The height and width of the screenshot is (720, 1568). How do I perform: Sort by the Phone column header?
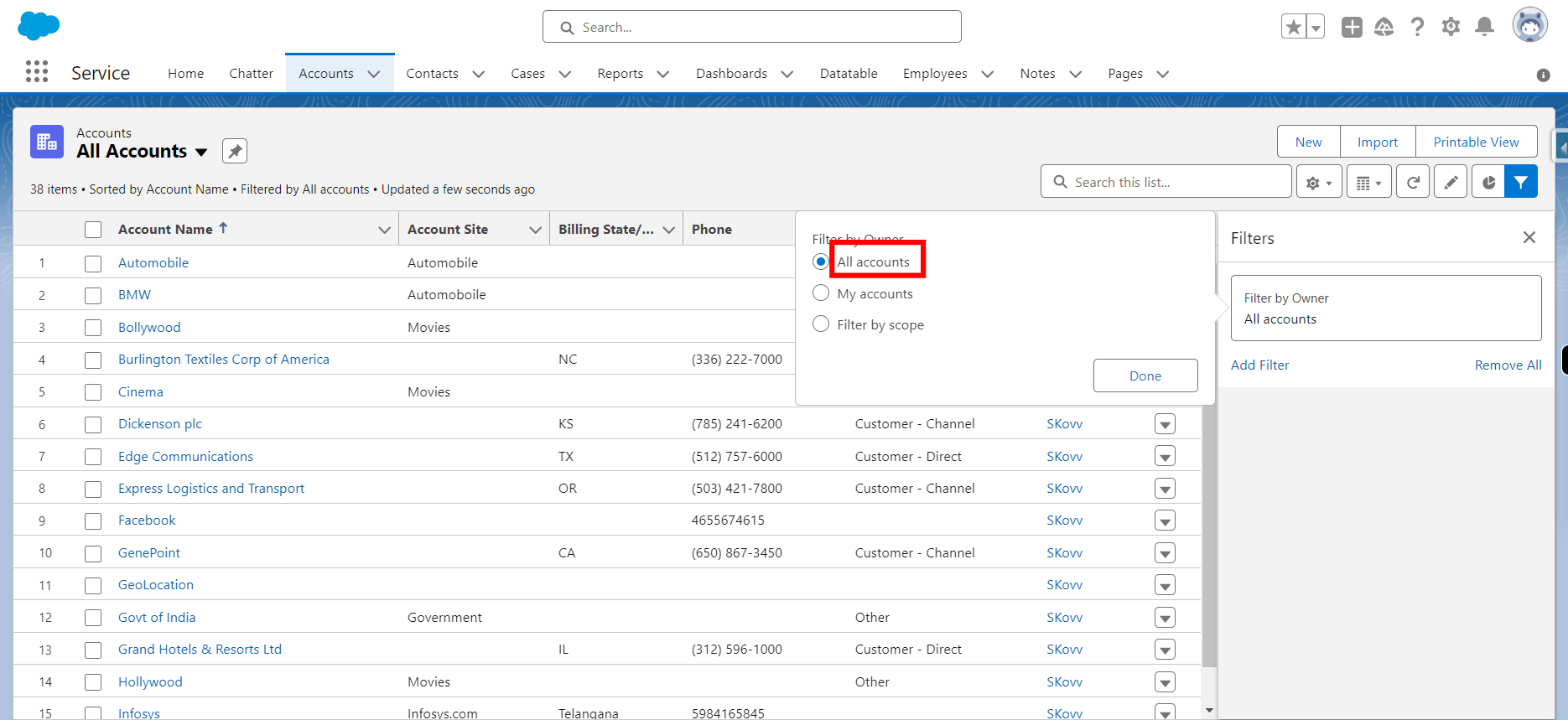[x=712, y=230]
